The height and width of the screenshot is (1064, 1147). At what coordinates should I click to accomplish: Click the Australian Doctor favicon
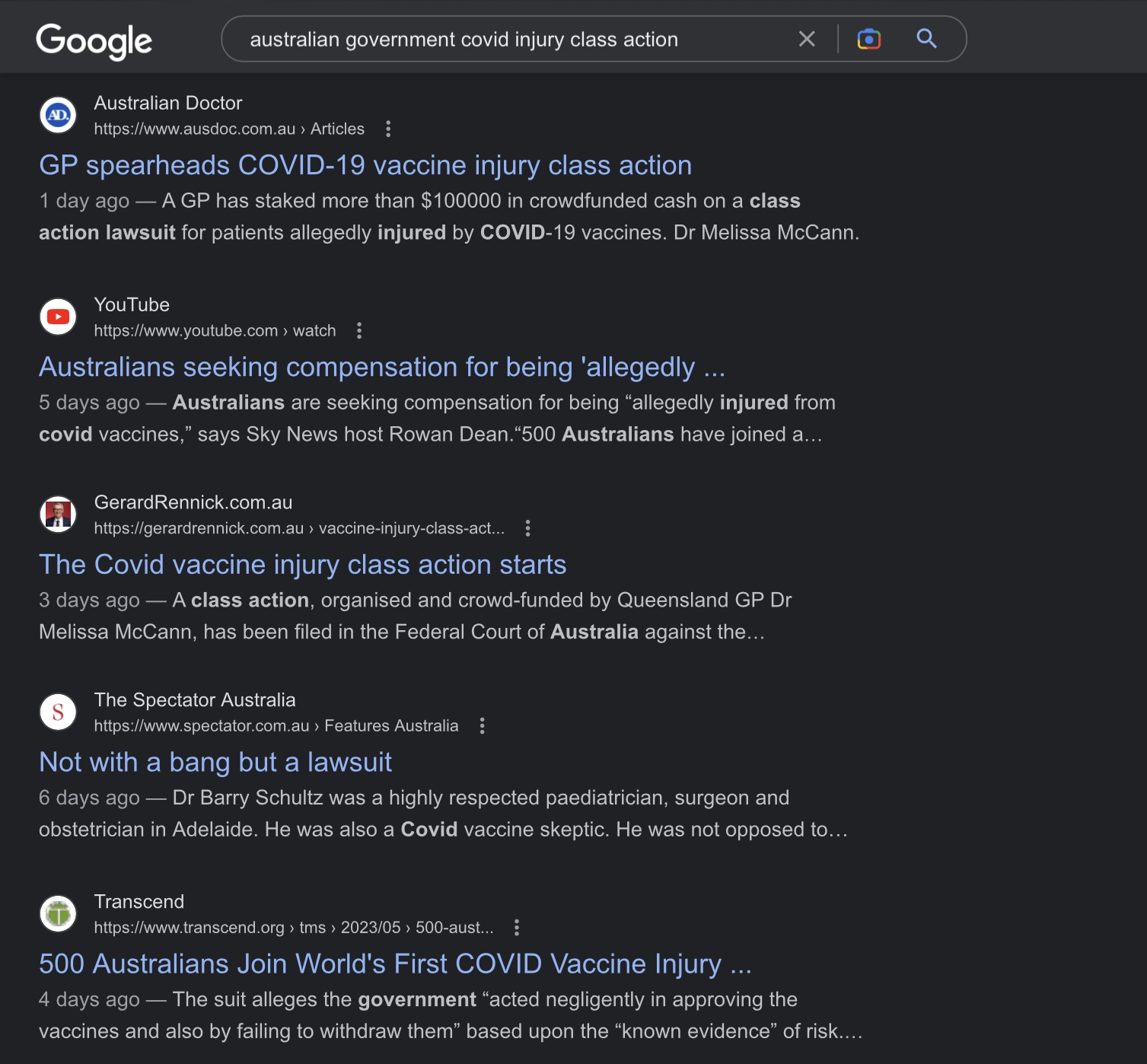[x=58, y=115]
